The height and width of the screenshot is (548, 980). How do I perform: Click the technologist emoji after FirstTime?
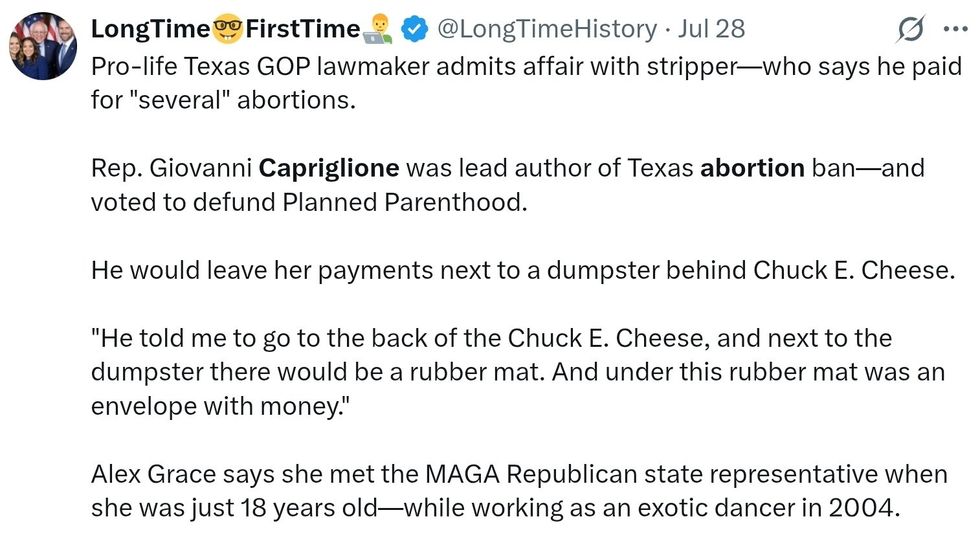point(380,30)
